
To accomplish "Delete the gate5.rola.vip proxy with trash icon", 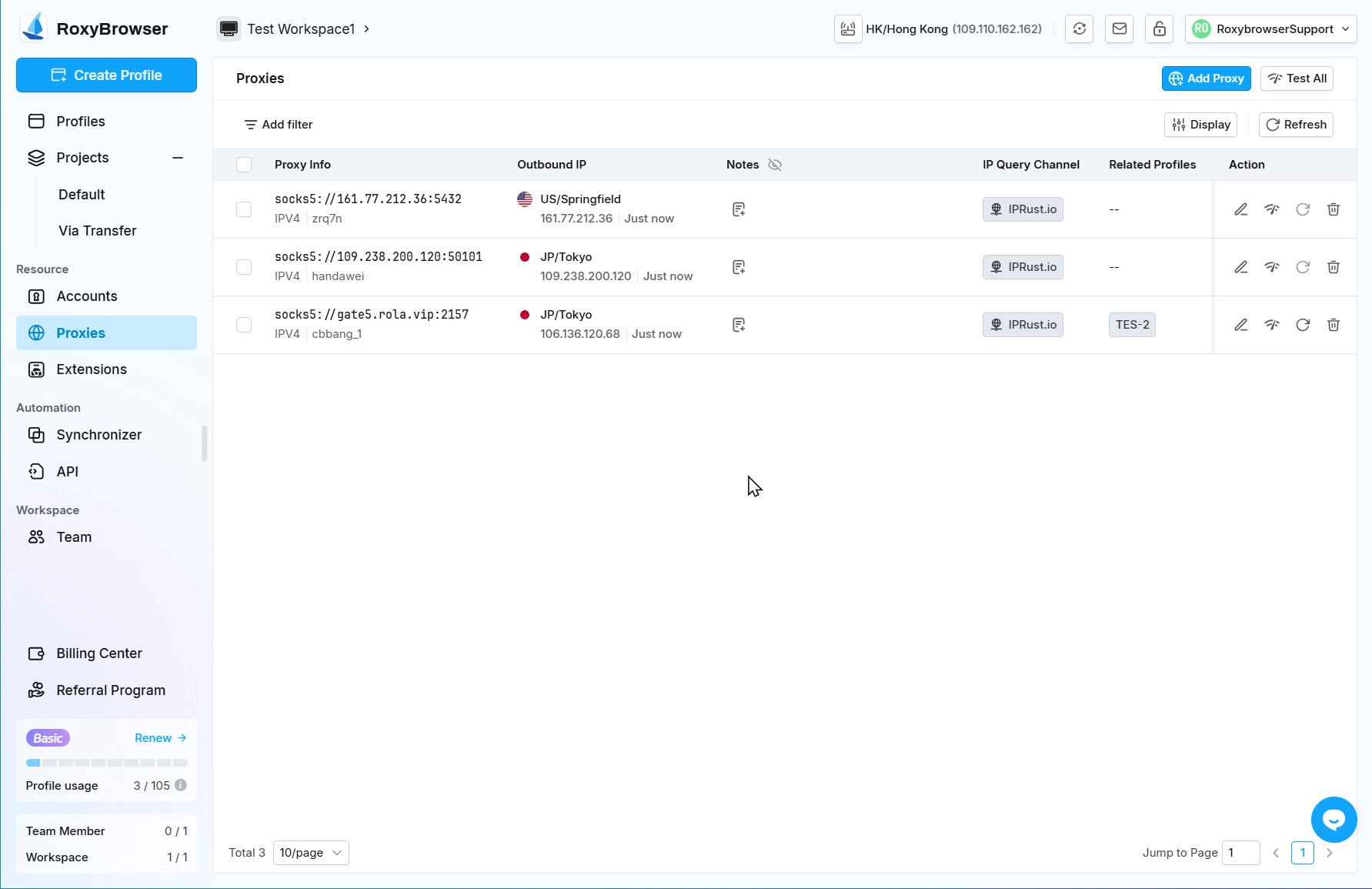I will [x=1333, y=325].
